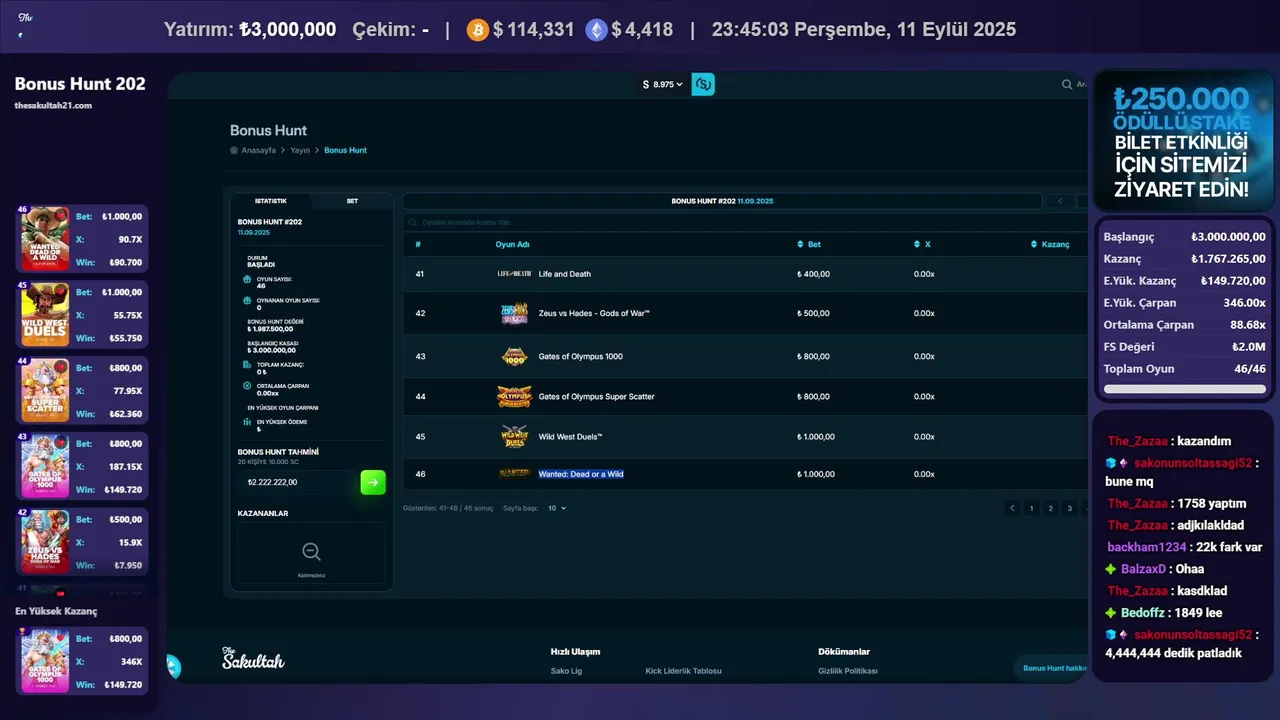Click the En Yüksek Kazanç game thumbnail
The width and height of the screenshot is (1280, 720).
[x=45, y=661]
